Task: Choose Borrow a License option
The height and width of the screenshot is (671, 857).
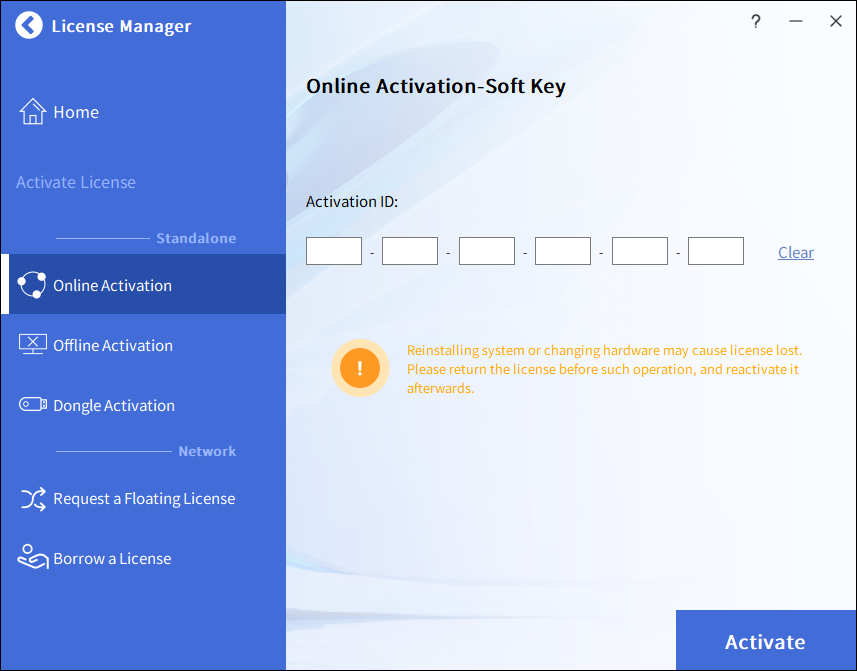Action: (x=112, y=558)
